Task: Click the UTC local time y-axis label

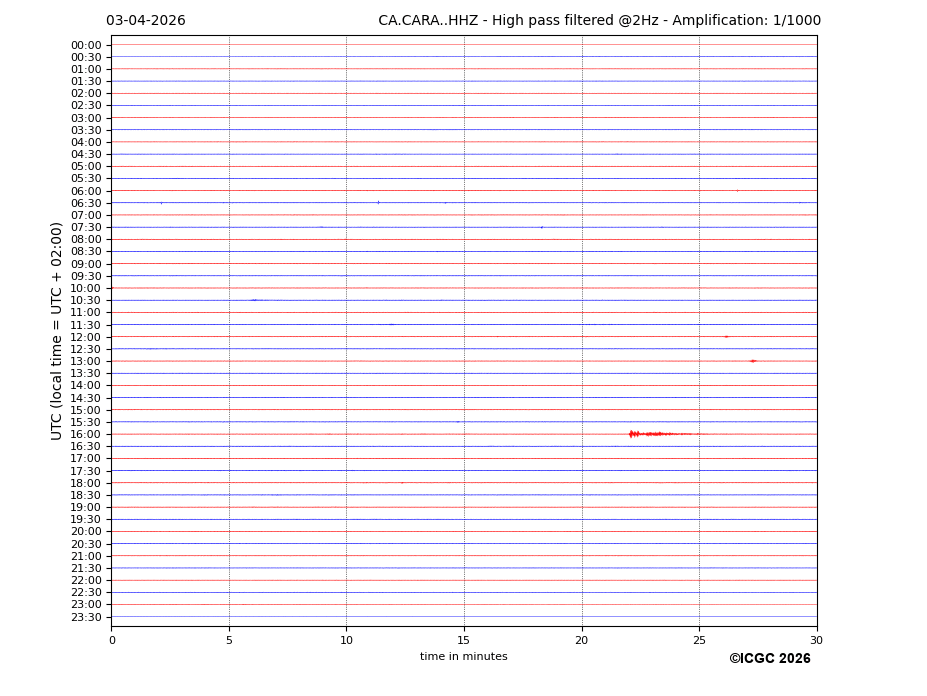Action: (x=57, y=331)
